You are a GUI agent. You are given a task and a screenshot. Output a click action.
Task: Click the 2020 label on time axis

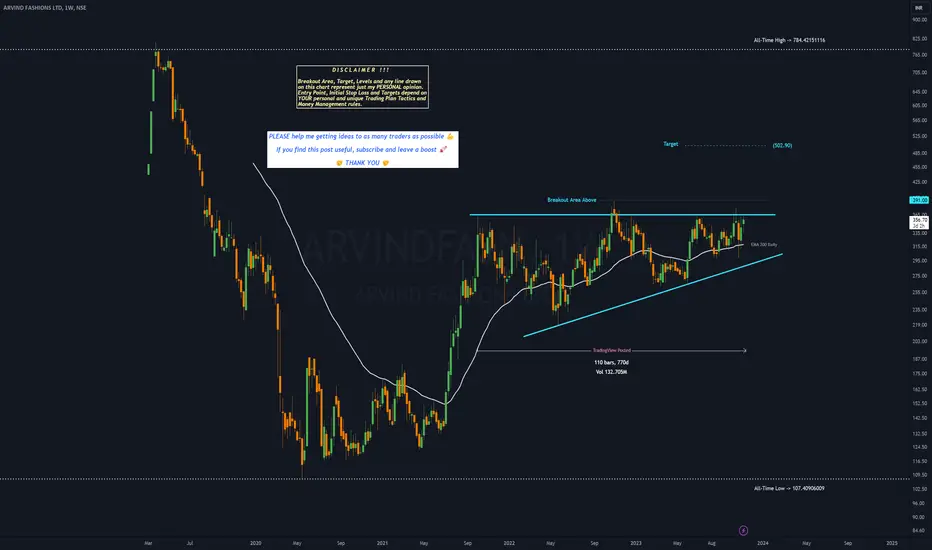coord(256,543)
